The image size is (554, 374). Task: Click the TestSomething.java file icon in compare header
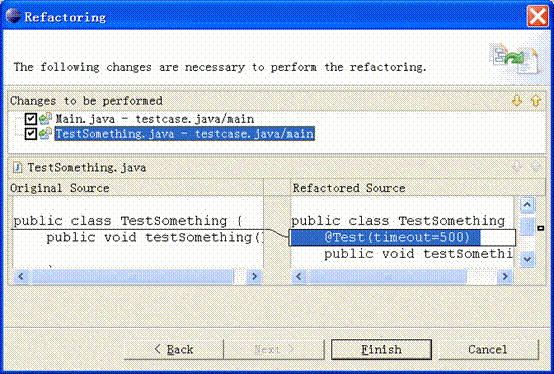point(17,167)
